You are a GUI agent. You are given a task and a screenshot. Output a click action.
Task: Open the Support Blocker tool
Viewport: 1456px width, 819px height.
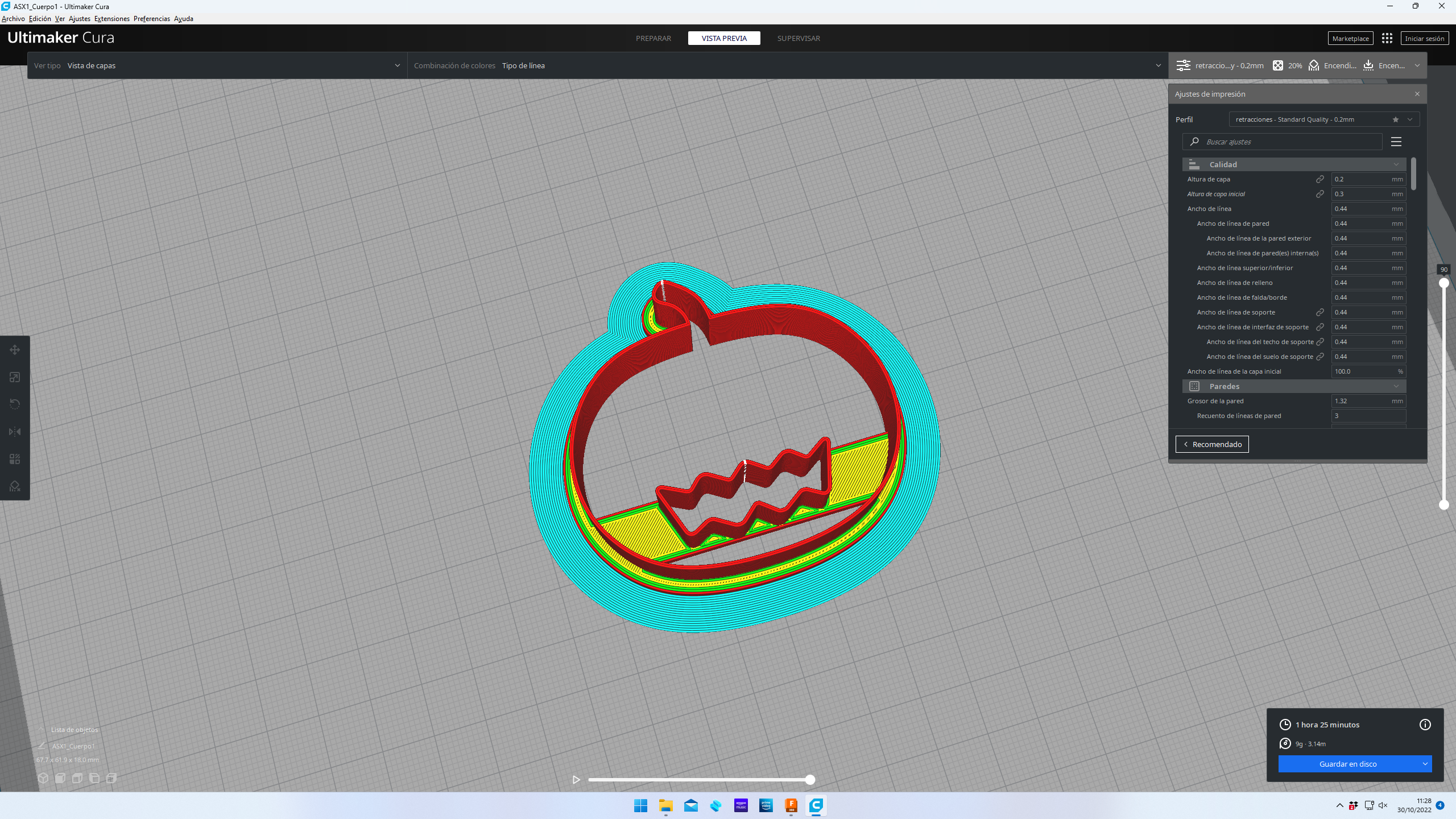pos(15,486)
